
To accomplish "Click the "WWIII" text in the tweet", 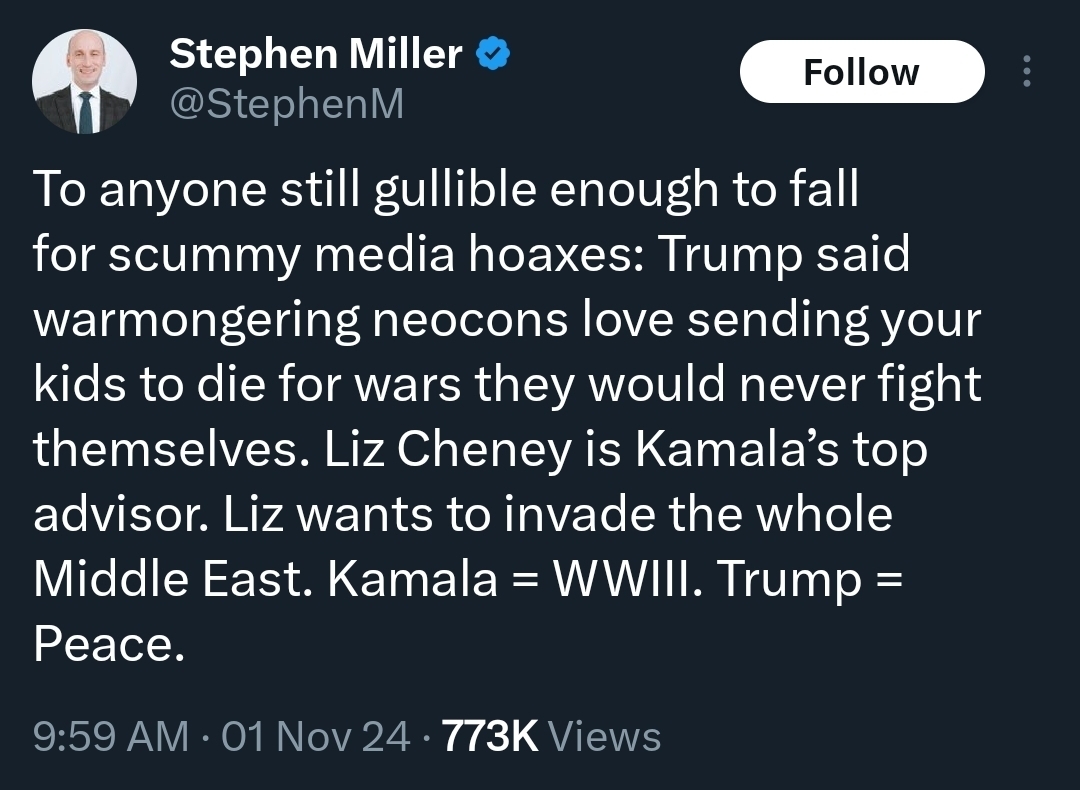I will 620,580.
